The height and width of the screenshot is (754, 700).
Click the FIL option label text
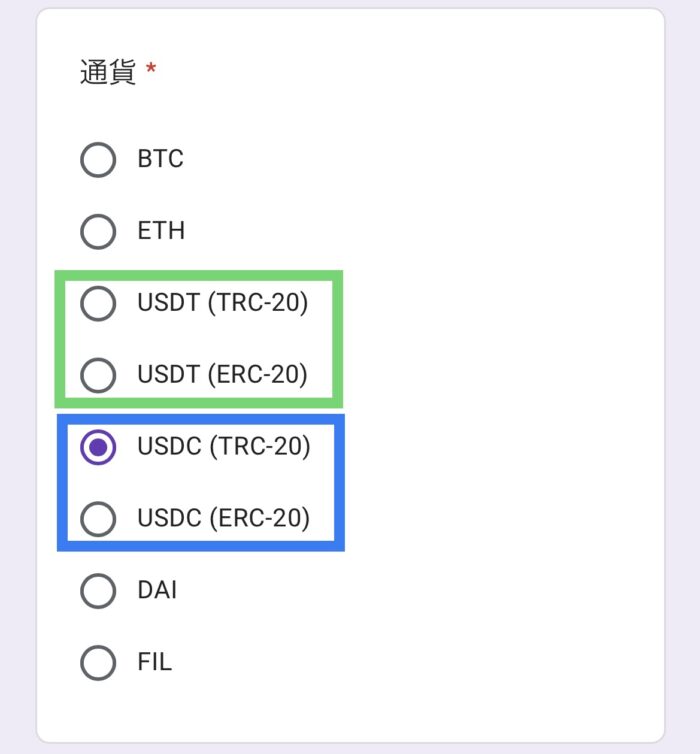coord(154,662)
